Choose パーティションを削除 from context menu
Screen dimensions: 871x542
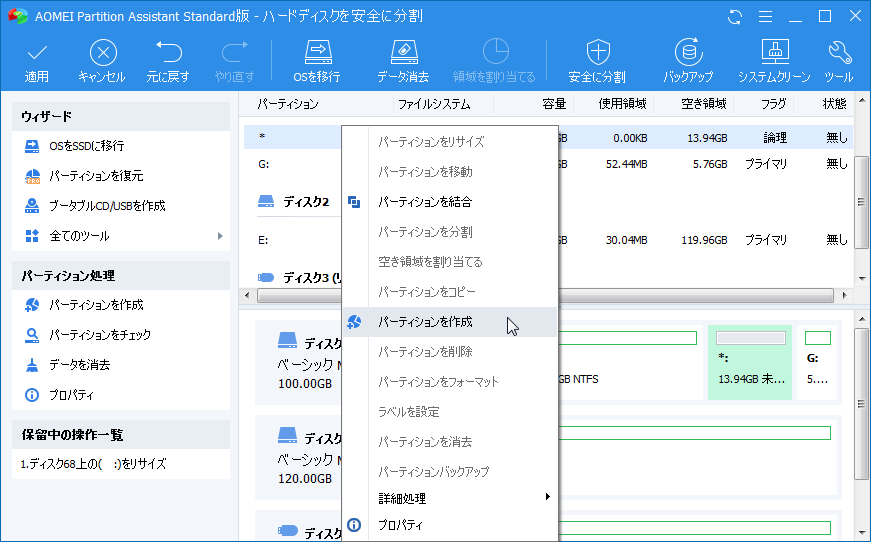point(450,352)
